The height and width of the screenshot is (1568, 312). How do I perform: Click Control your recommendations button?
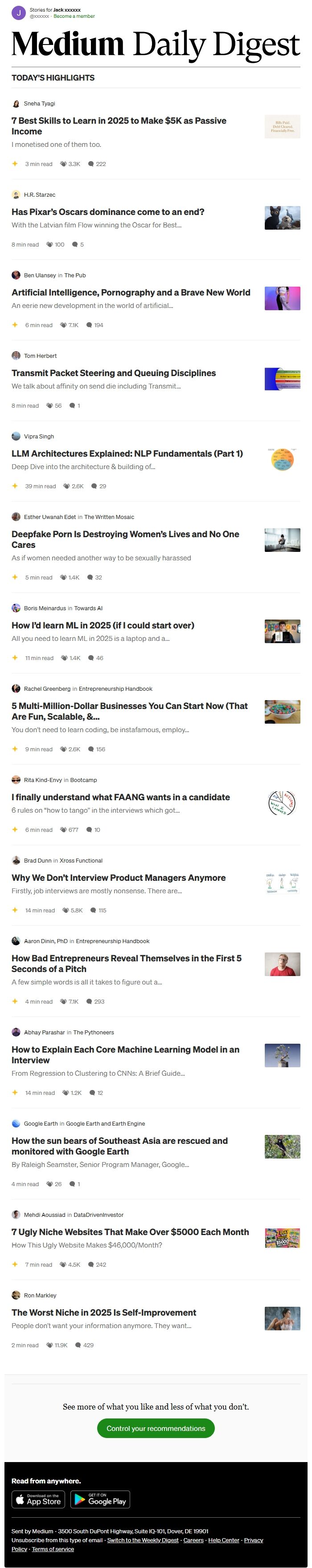point(156,1429)
